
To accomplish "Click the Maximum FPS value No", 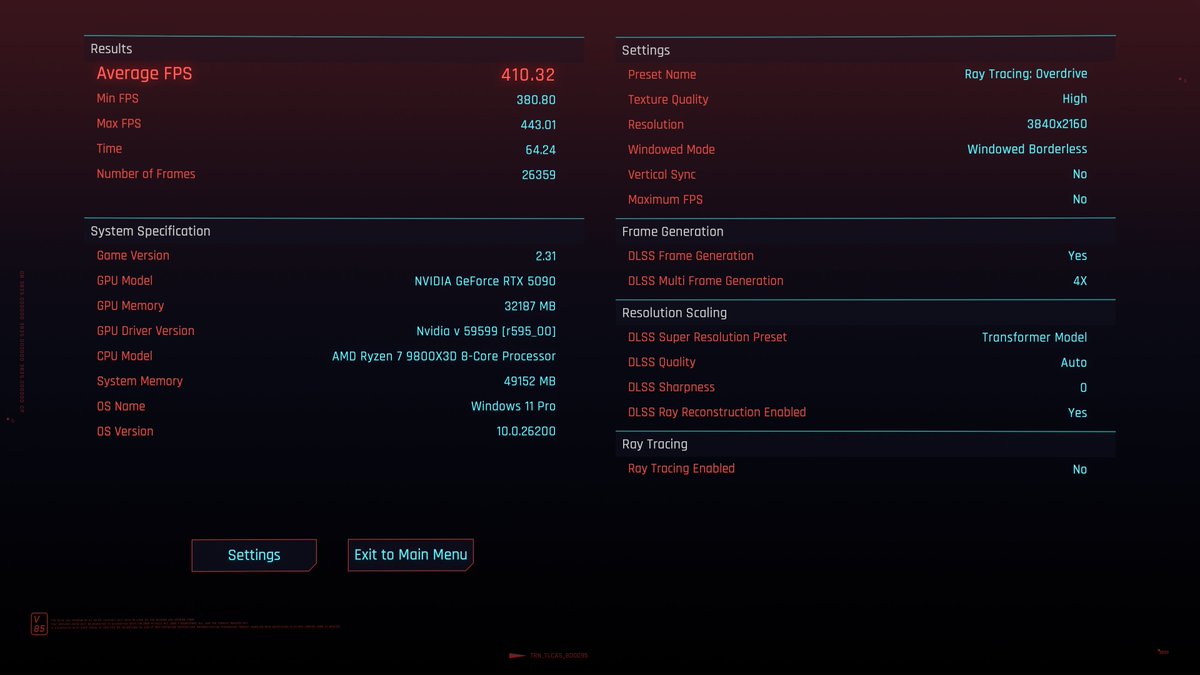I will coord(1080,200).
